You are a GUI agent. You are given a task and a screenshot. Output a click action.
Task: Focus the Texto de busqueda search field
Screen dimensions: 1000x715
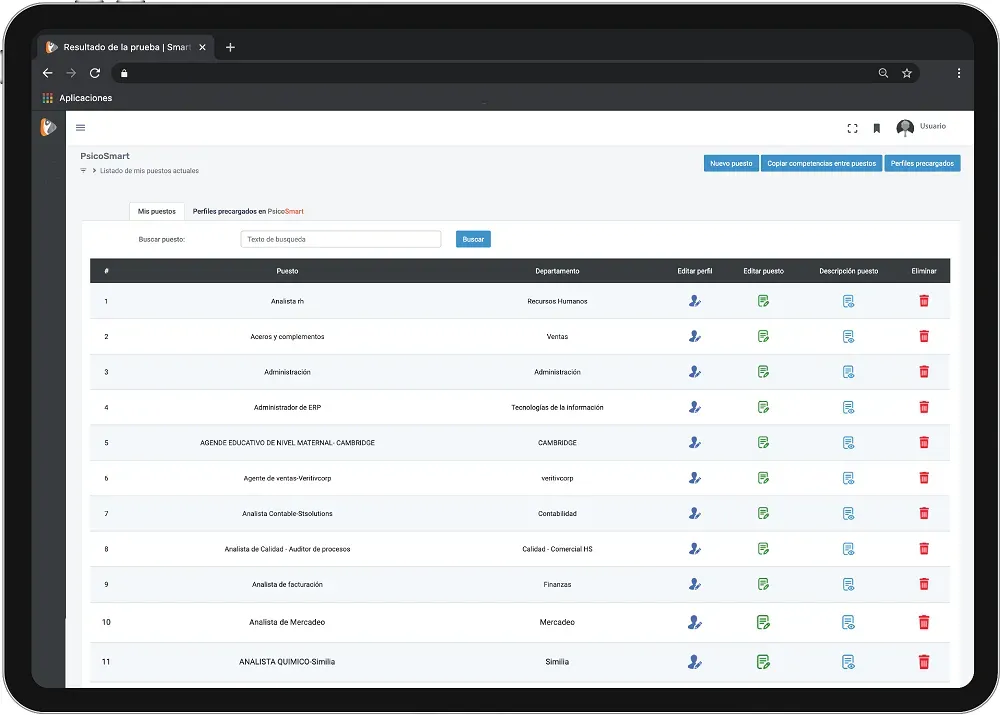coord(340,239)
